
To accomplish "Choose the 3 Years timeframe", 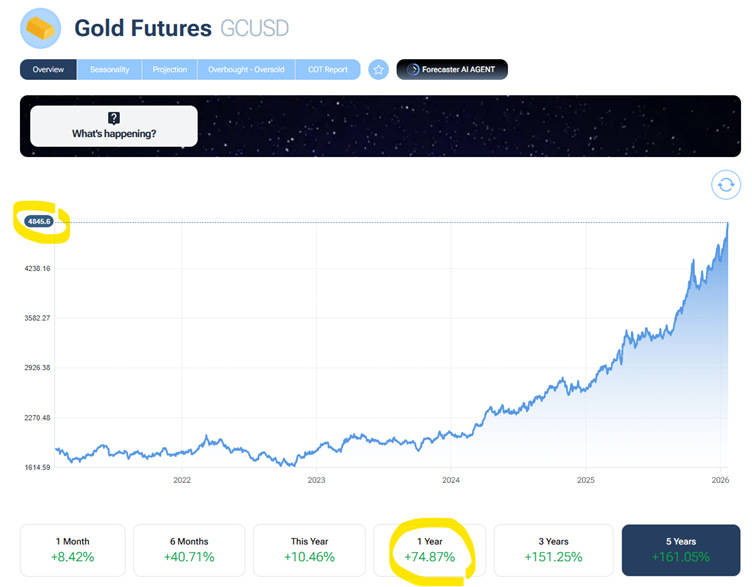I will pos(553,550).
